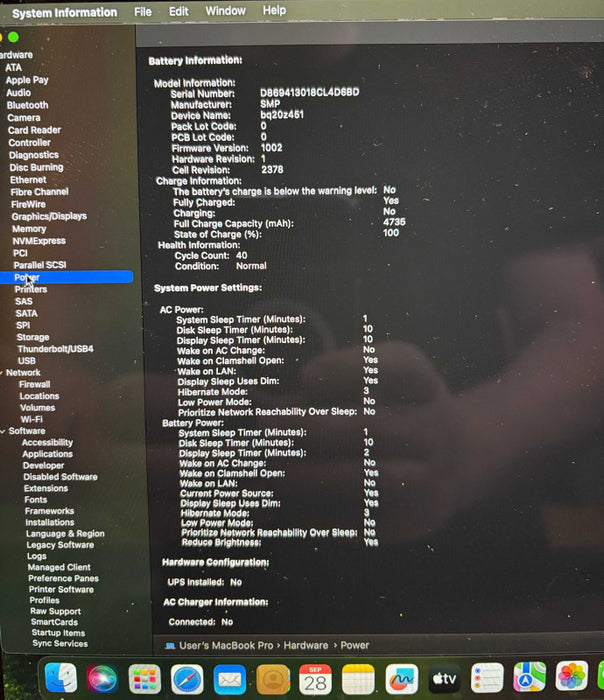Select Startup Items in the sidebar
The image size is (604, 700).
58,633
